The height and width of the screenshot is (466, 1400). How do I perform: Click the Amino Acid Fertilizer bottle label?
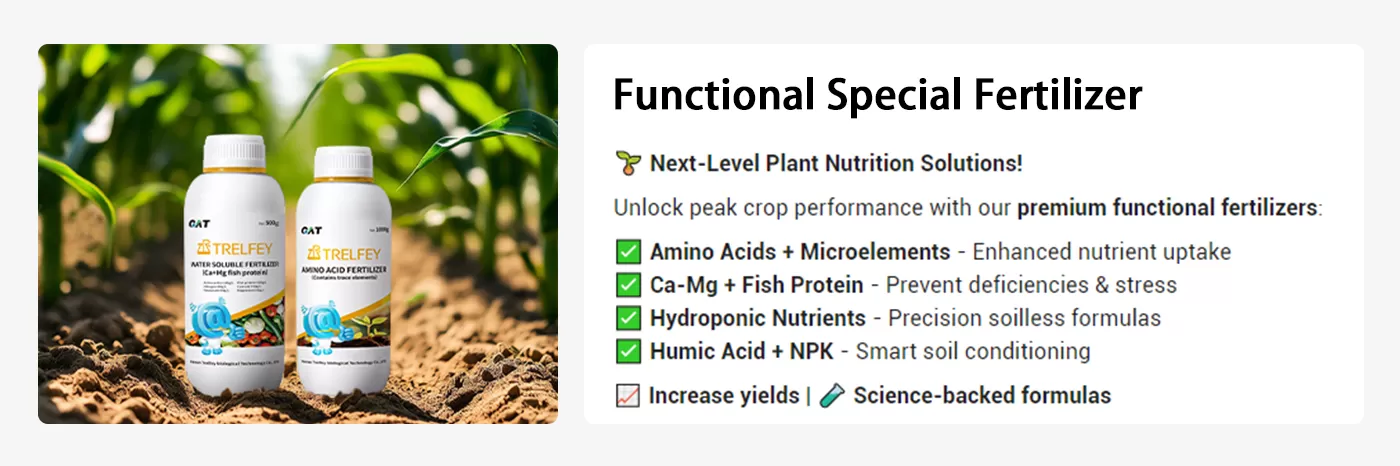(x=344, y=269)
